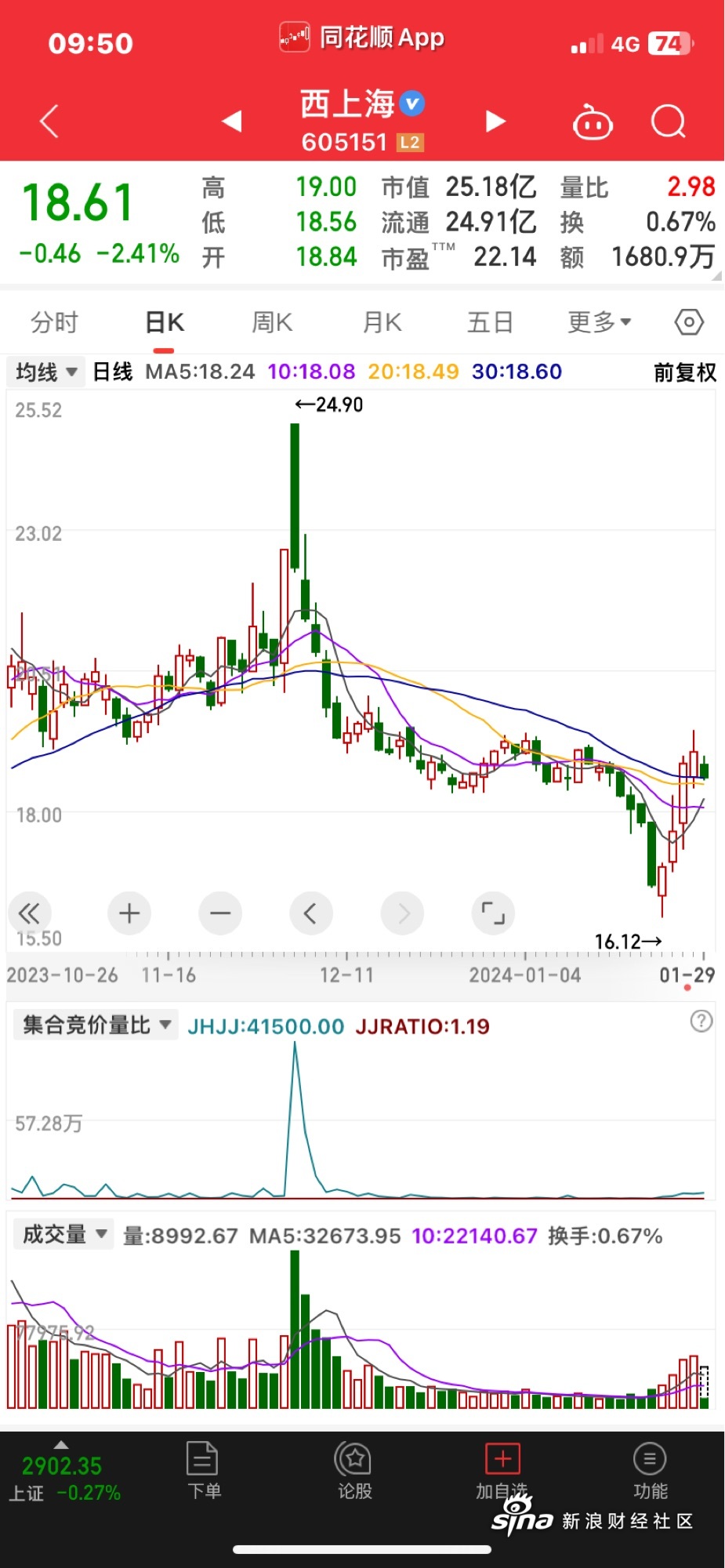Tap the 16.12 low price marker
The image size is (725, 1568).
628,941
